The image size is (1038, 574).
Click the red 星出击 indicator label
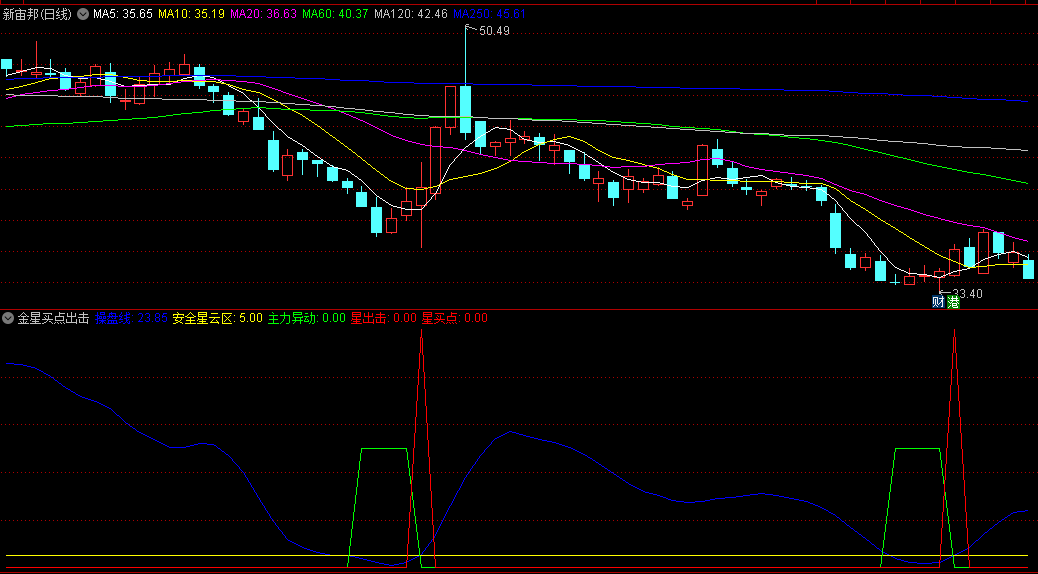click(383, 318)
